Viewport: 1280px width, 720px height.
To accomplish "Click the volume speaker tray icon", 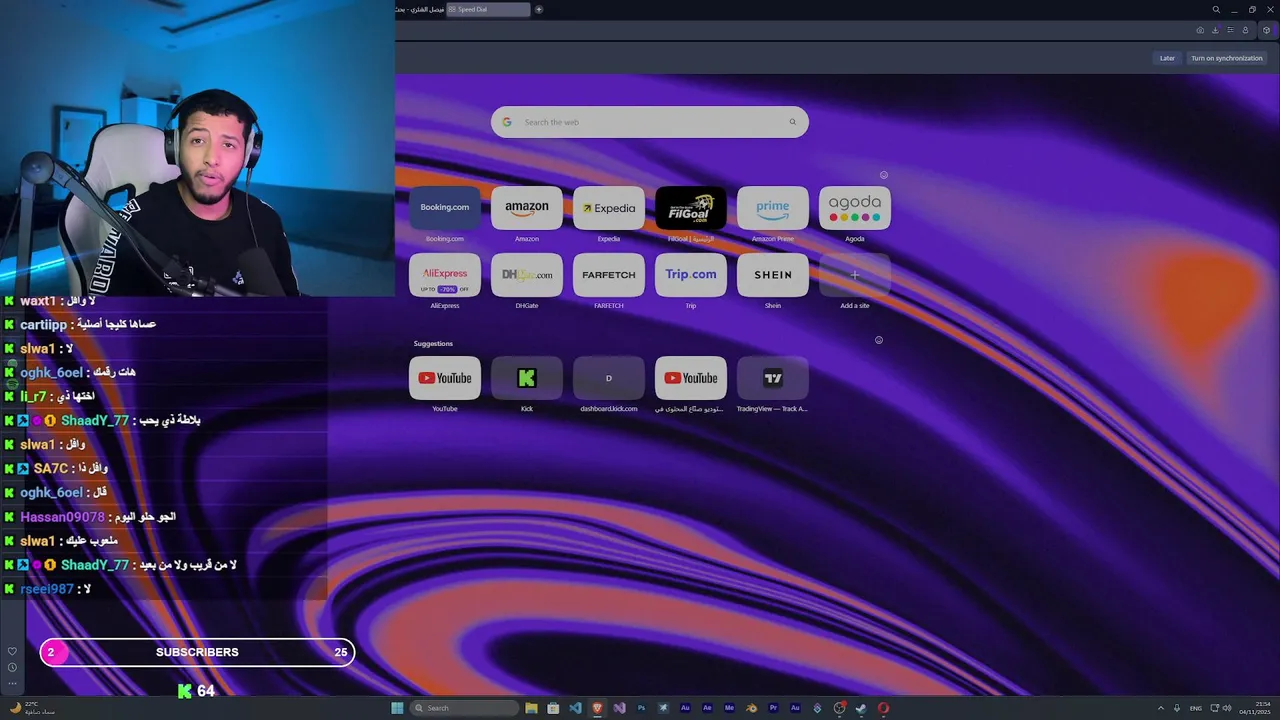I will pyautogui.click(x=1228, y=708).
